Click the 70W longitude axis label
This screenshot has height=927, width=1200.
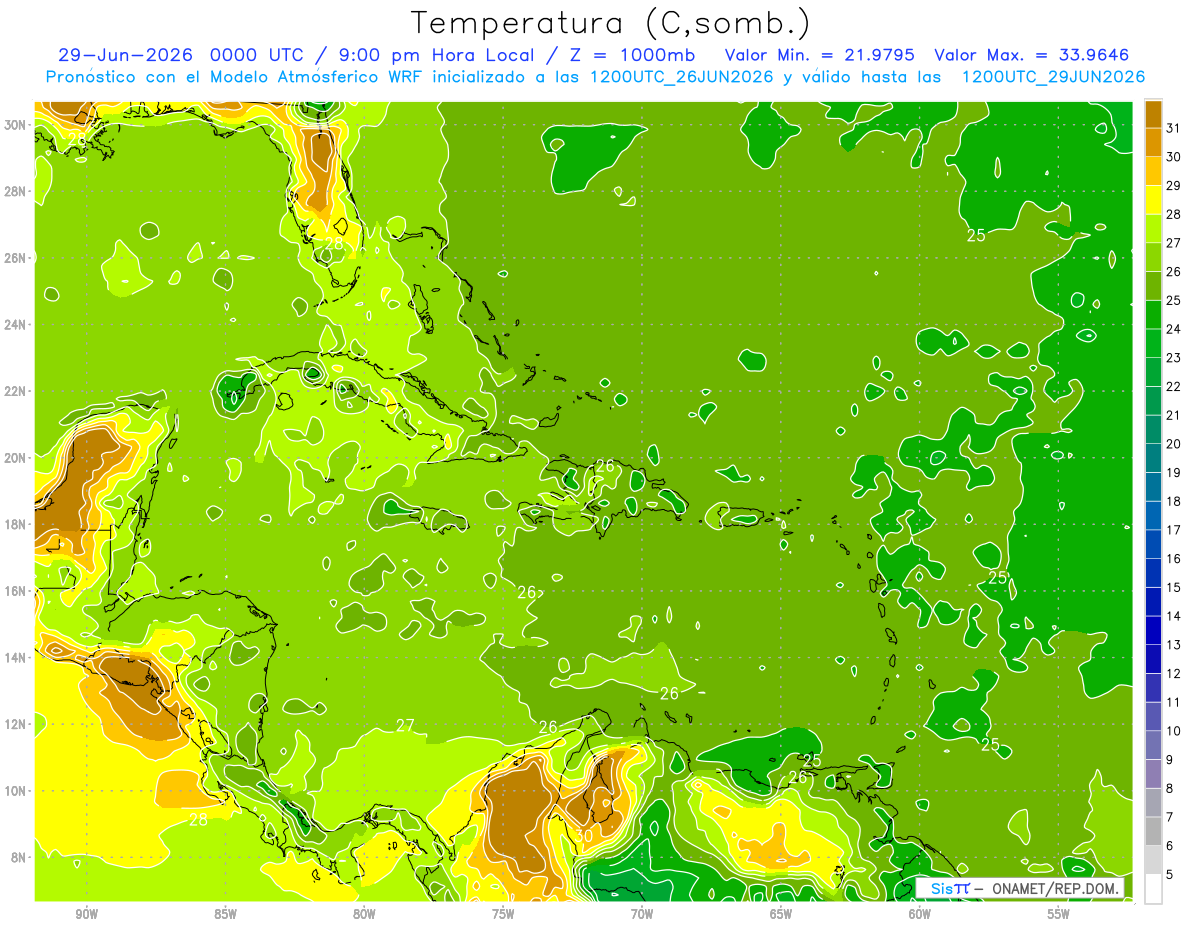[x=642, y=913]
